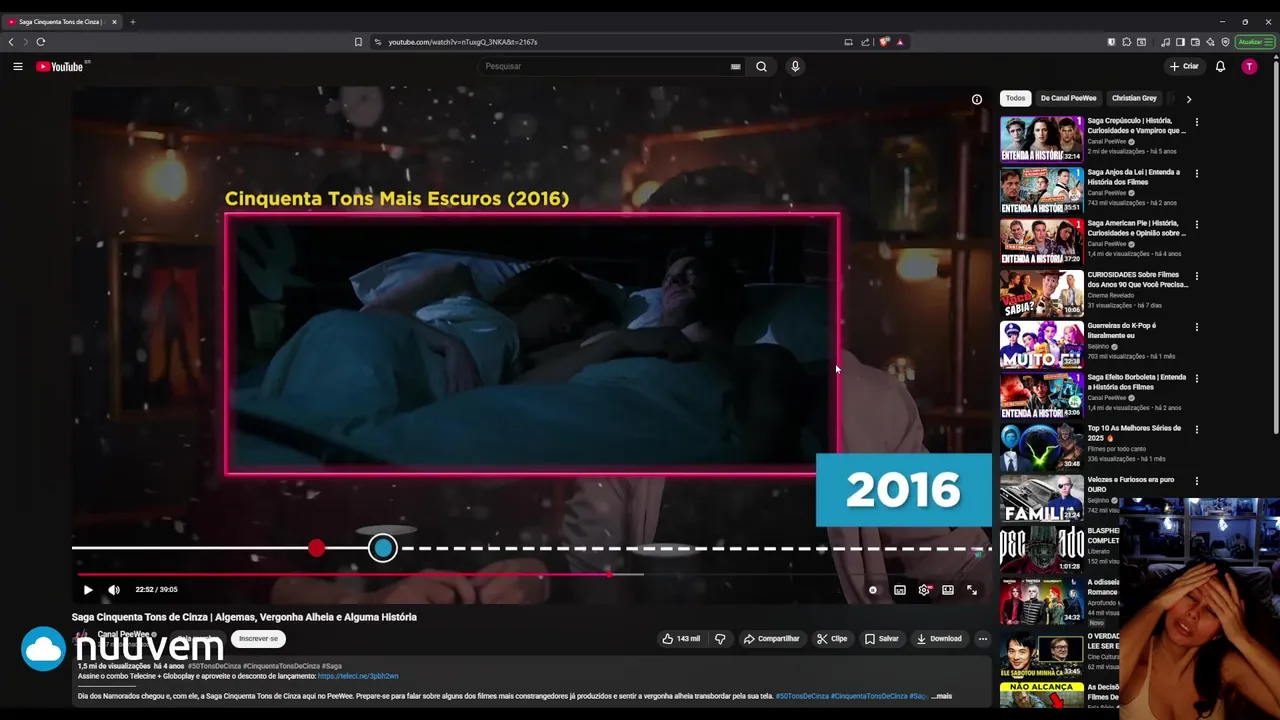Screen dimensions: 1280x720
Task: Click the Compartilhar share button
Action: [771, 639]
